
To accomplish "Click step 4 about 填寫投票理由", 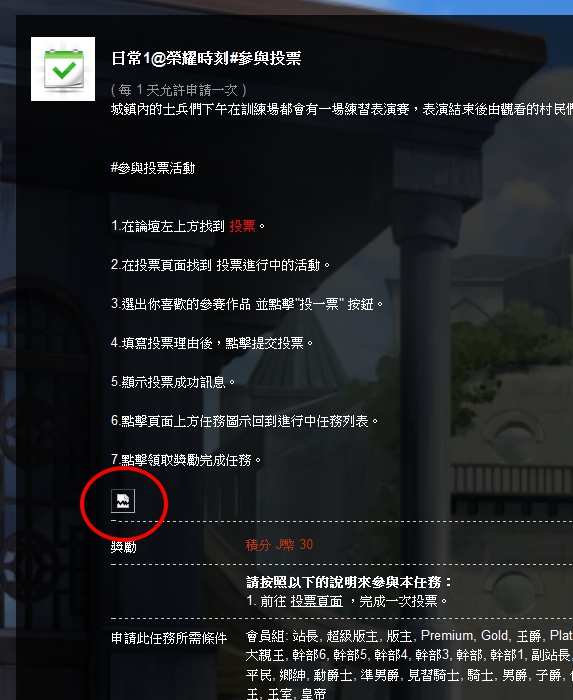I will point(212,343).
